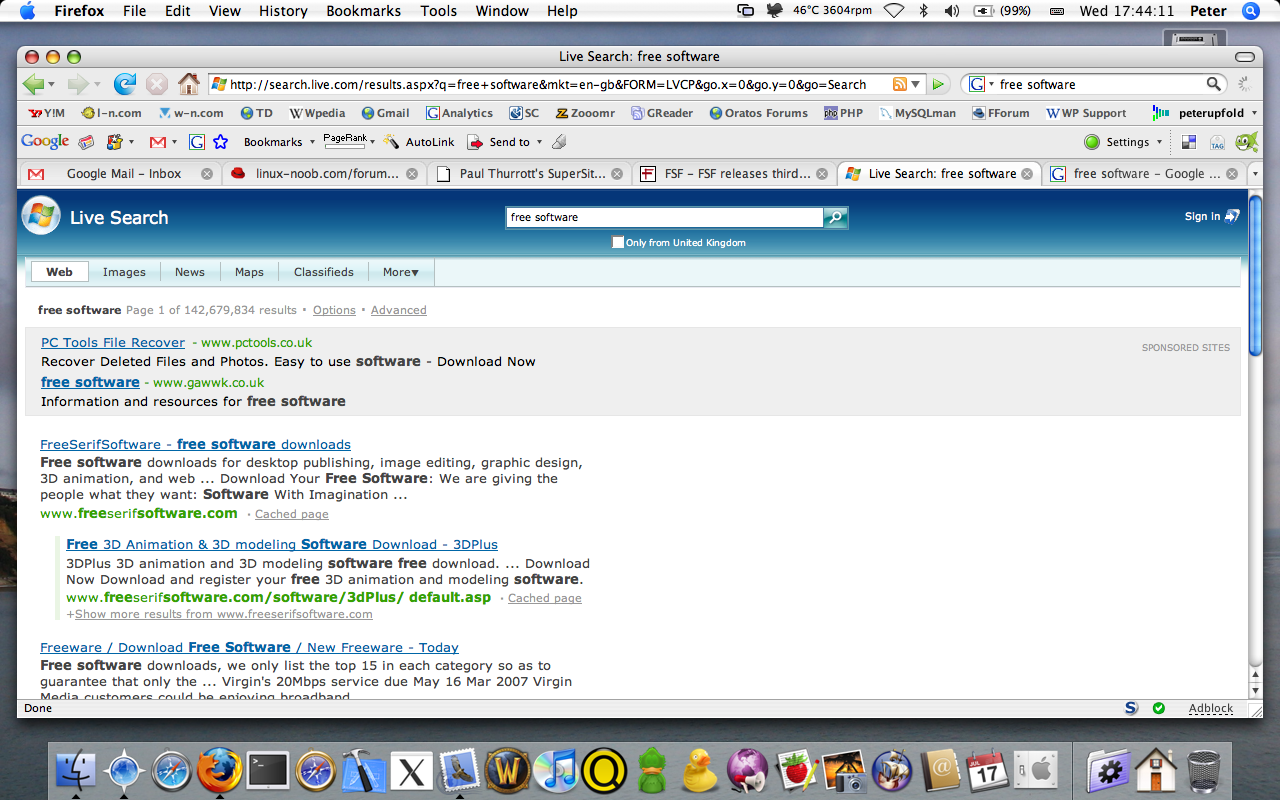Open Adium green duck in Dock
This screenshot has width=1280, height=800.
652,771
